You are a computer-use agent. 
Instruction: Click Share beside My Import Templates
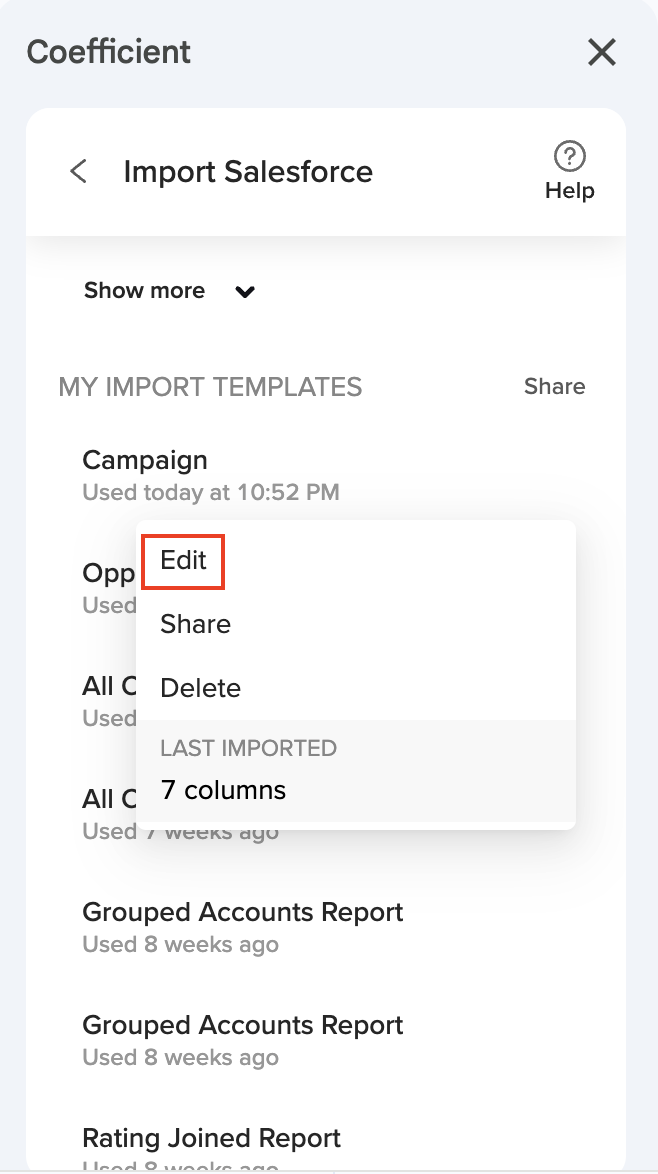[x=554, y=386]
